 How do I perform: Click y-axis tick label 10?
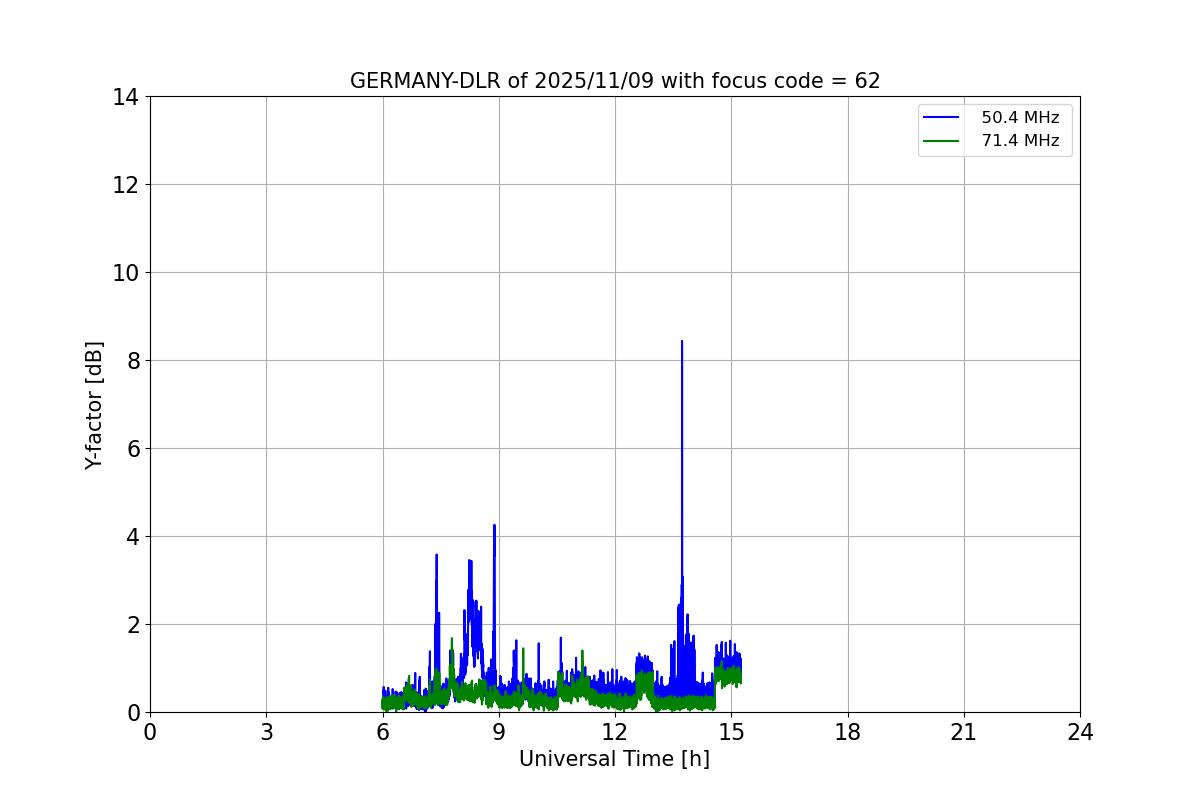coord(126,273)
